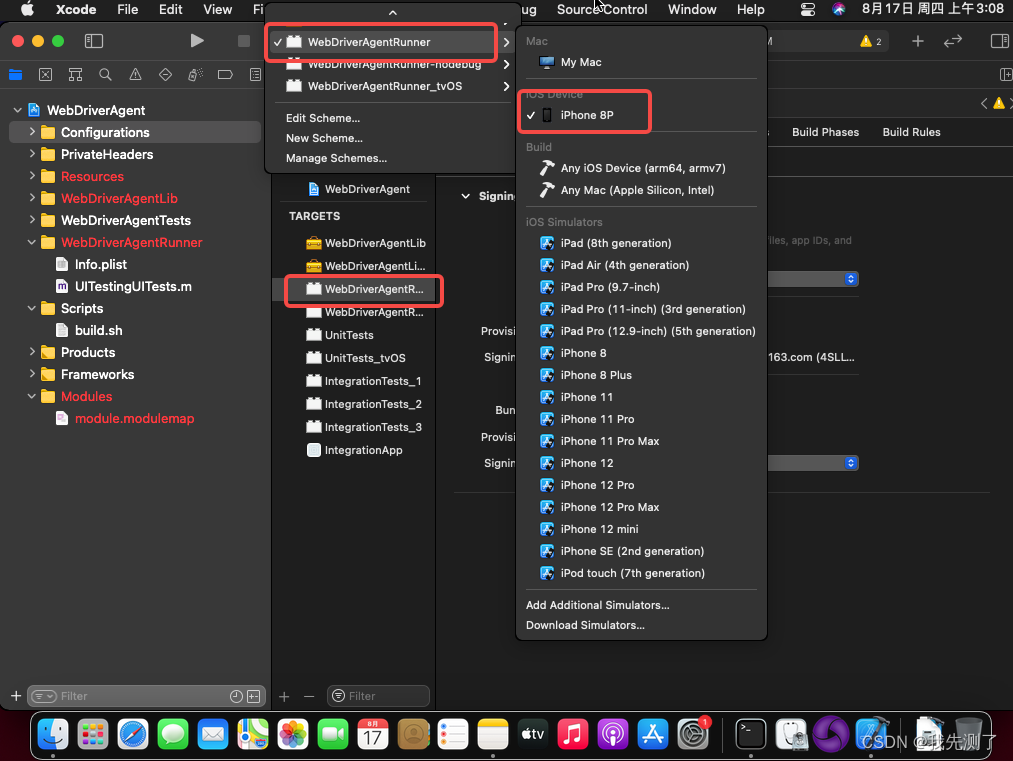
Task: Select iPhone 12 Pro Max simulator
Action: coord(613,507)
